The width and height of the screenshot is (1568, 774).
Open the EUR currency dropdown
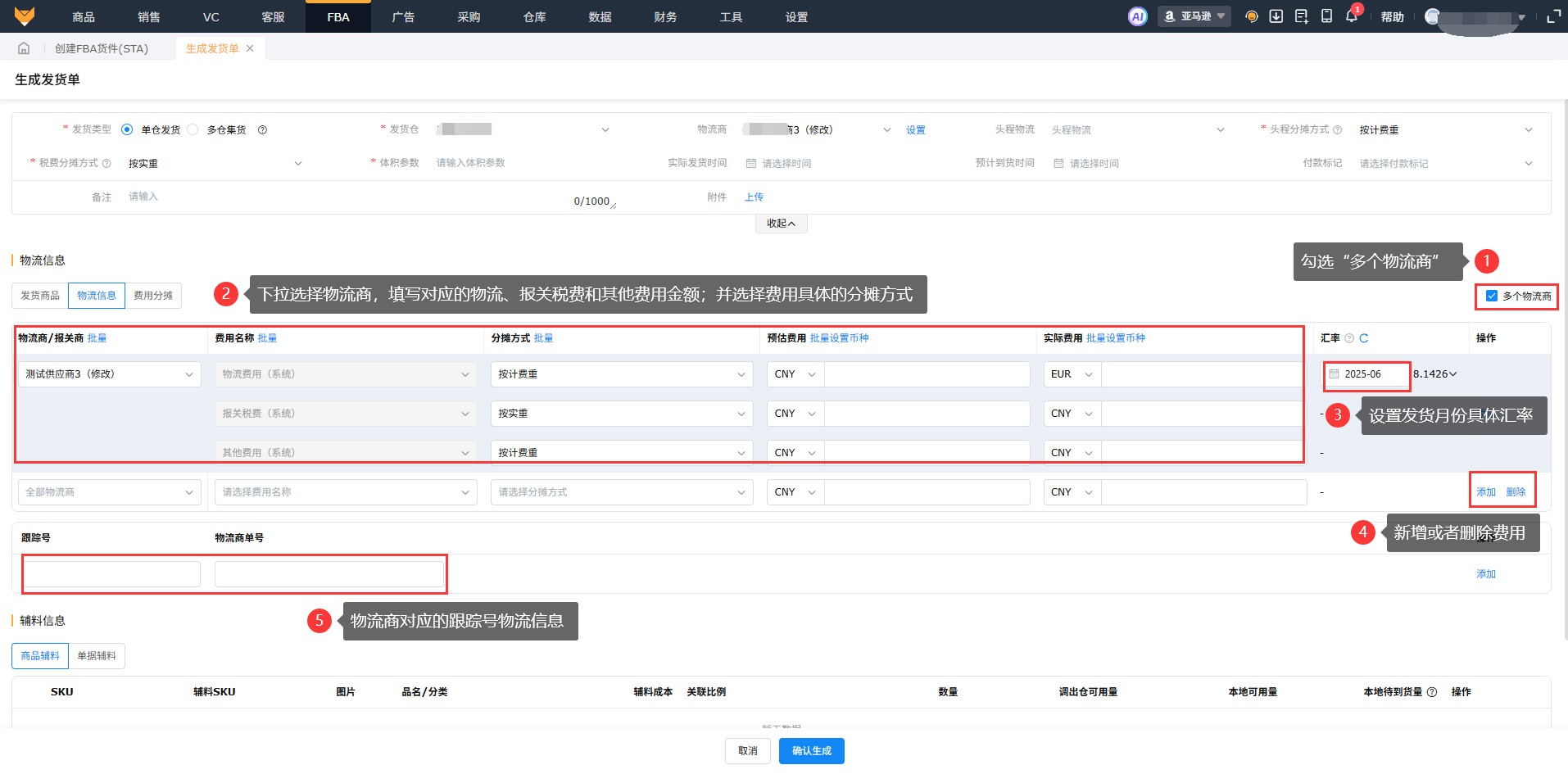1072,374
